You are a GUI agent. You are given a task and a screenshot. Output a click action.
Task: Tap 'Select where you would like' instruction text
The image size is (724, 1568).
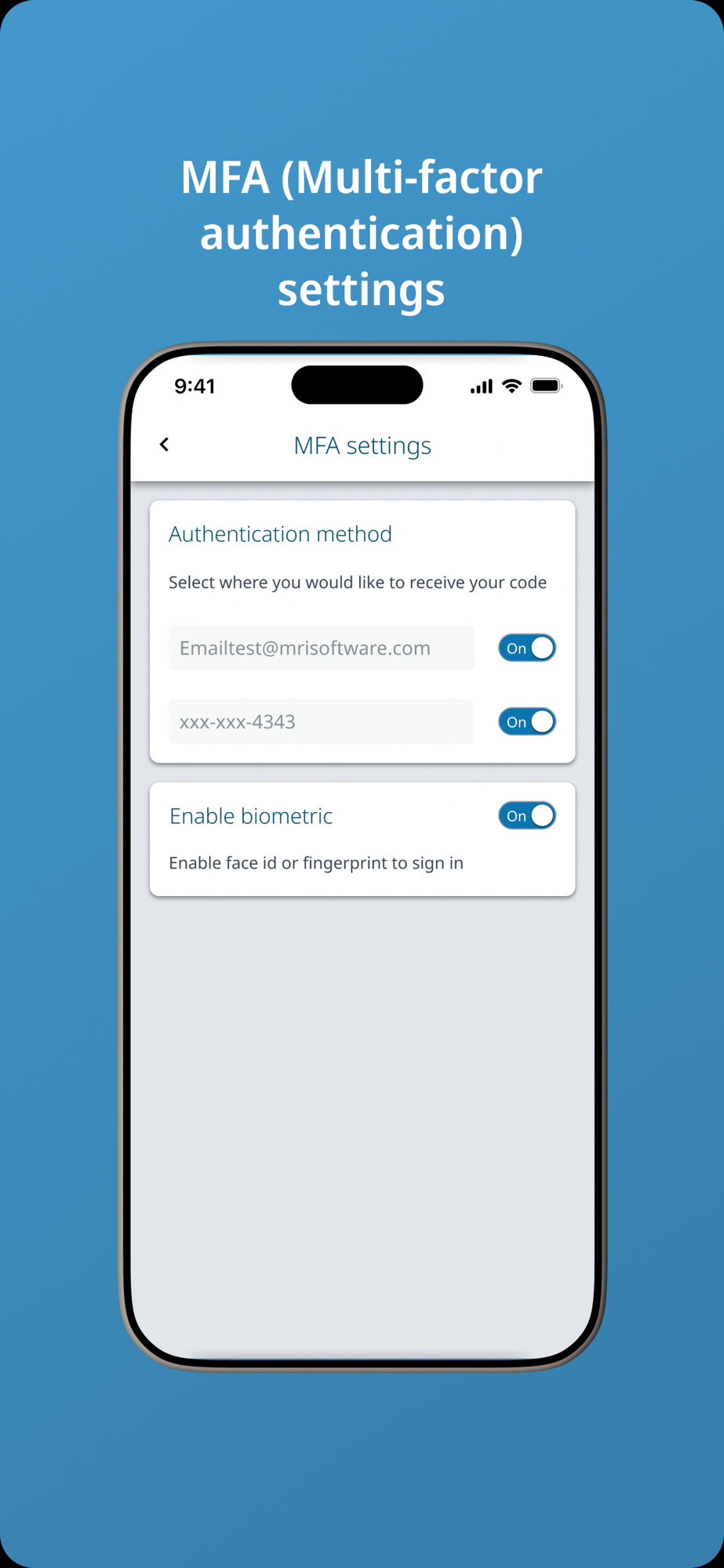coord(358,583)
